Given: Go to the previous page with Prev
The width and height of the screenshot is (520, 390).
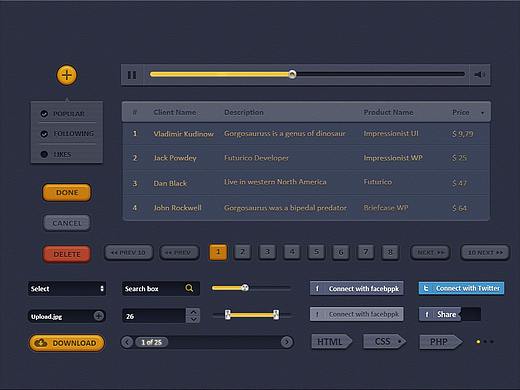Looking at the screenshot, I should pyautogui.click(x=179, y=252).
